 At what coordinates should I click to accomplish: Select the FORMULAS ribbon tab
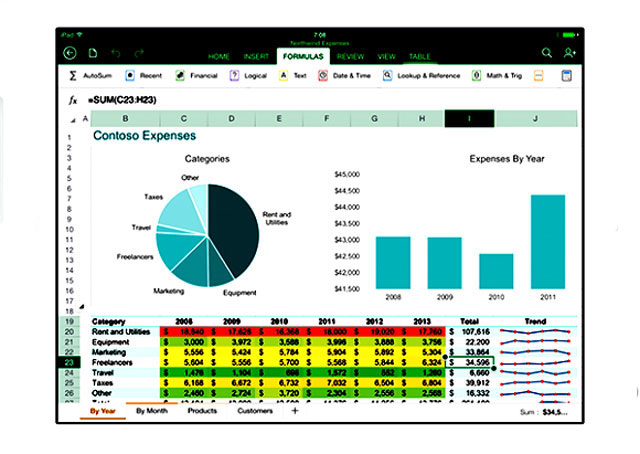pos(303,56)
